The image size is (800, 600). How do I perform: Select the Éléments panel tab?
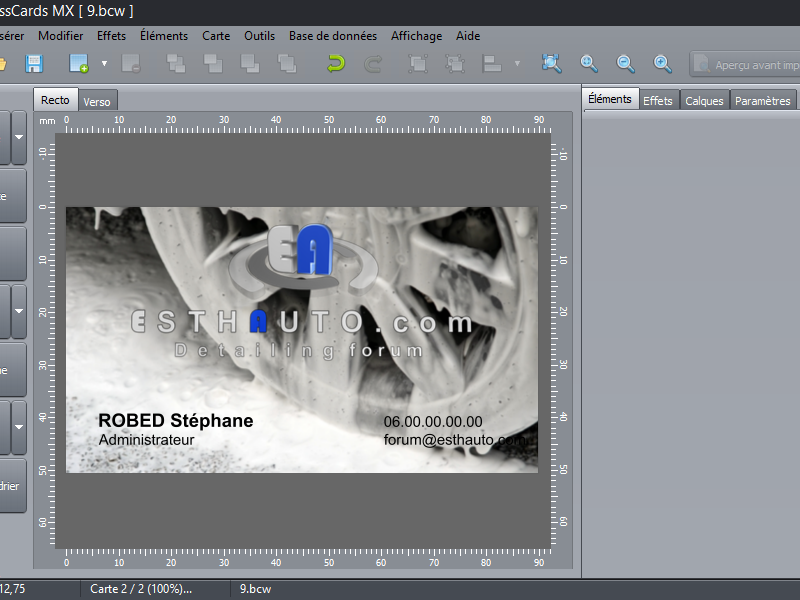(x=610, y=99)
